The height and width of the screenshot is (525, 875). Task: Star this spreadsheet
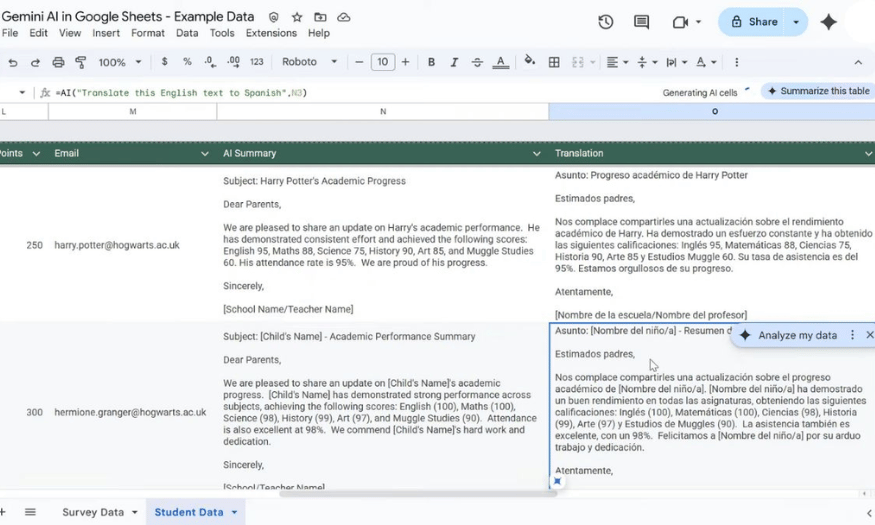(x=297, y=17)
